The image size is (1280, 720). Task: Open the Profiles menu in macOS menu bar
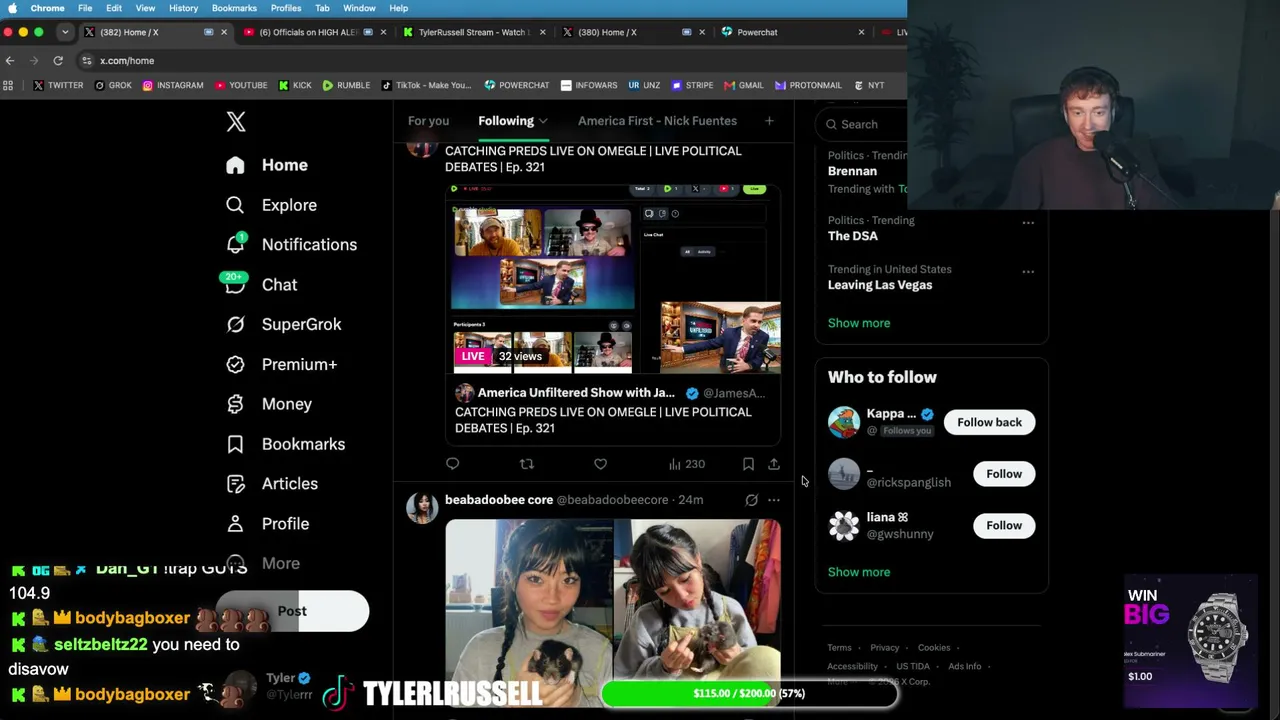click(x=286, y=8)
